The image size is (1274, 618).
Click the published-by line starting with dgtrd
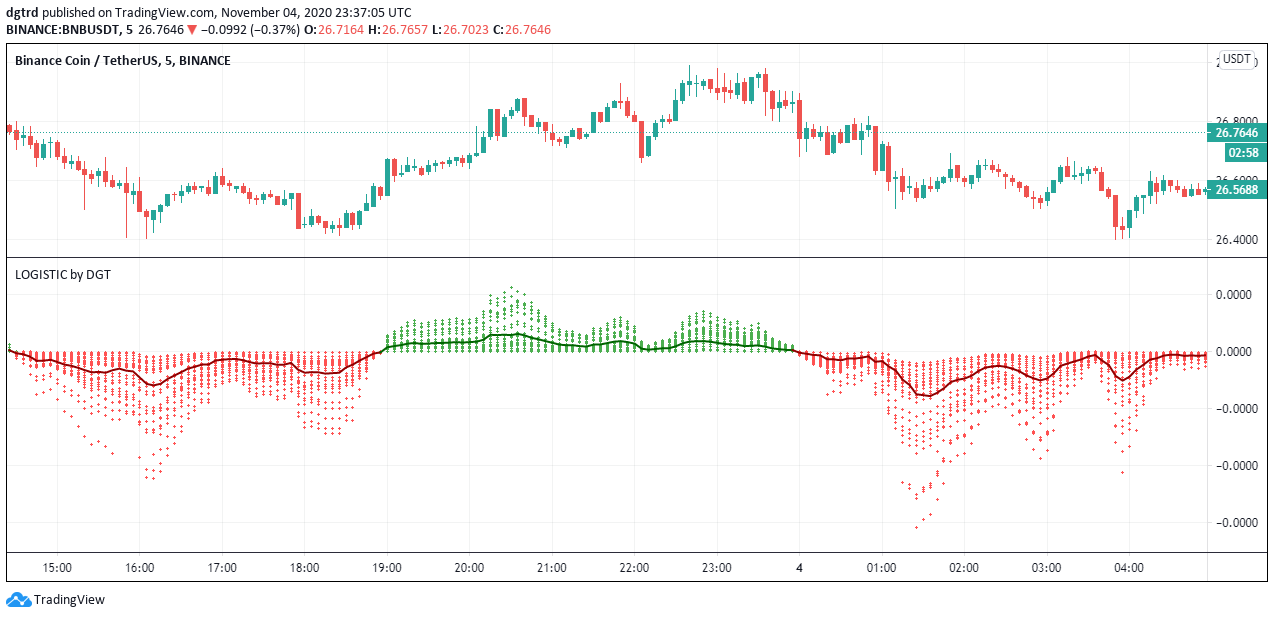(x=208, y=12)
